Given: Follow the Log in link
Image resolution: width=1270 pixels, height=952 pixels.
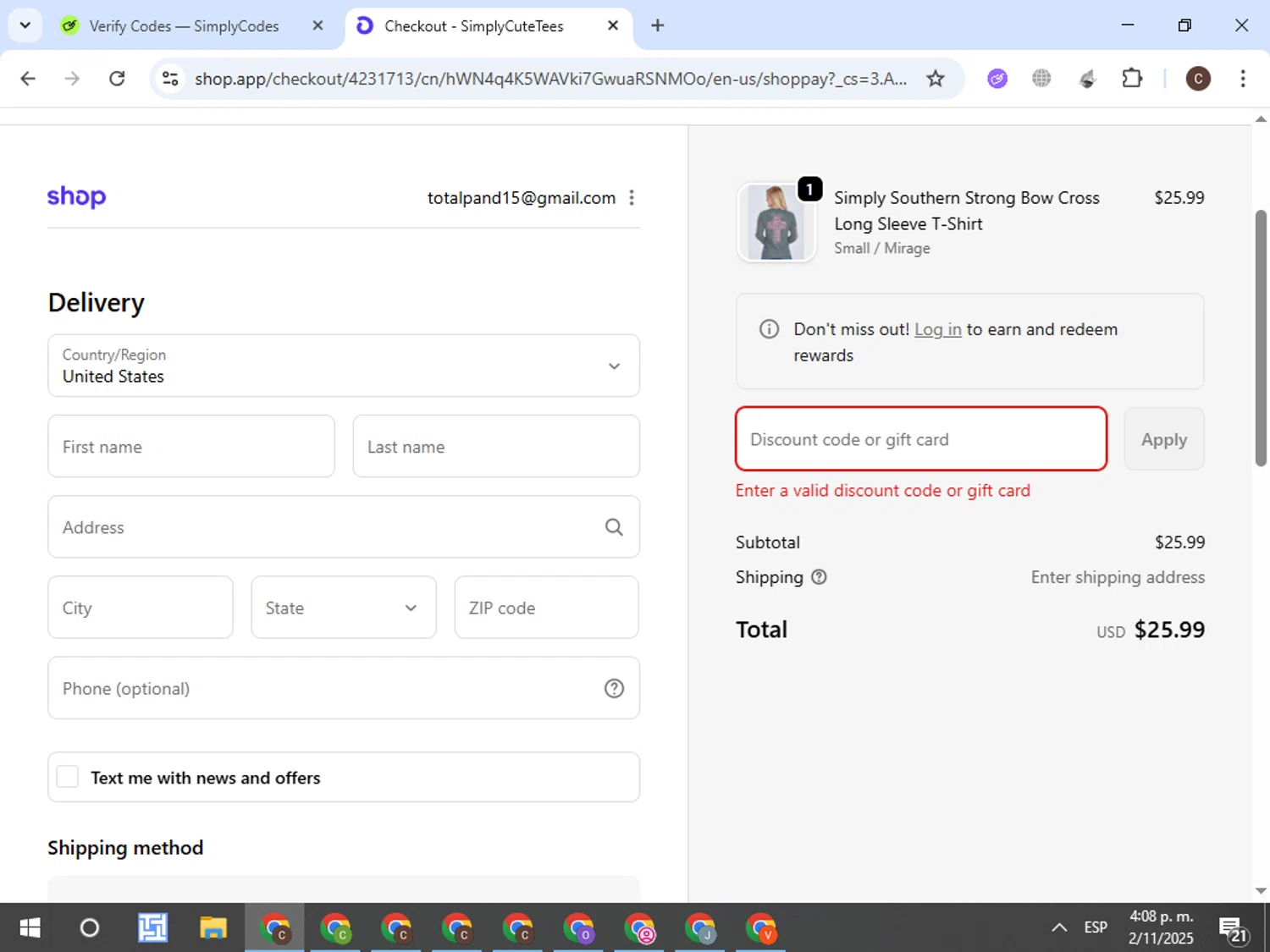Looking at the screenshot, I should coord(937,329).
